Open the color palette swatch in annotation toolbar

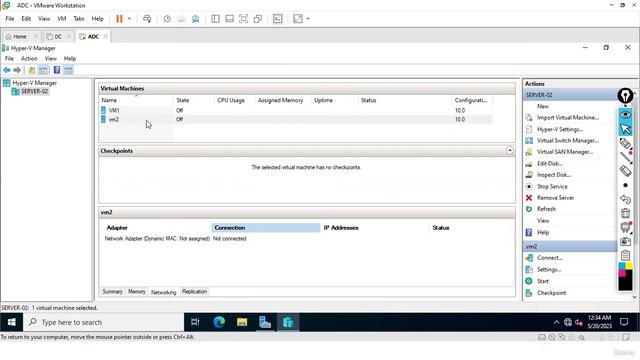[625, 277]
